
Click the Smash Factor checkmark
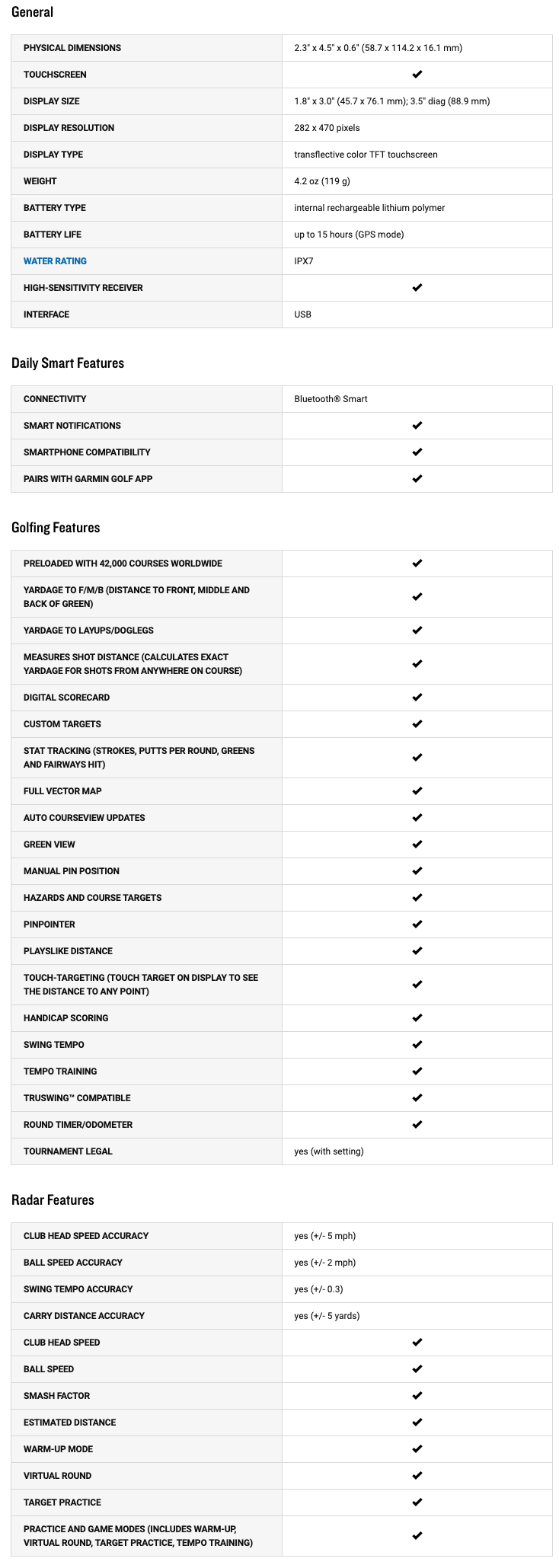pos(417,1396)
